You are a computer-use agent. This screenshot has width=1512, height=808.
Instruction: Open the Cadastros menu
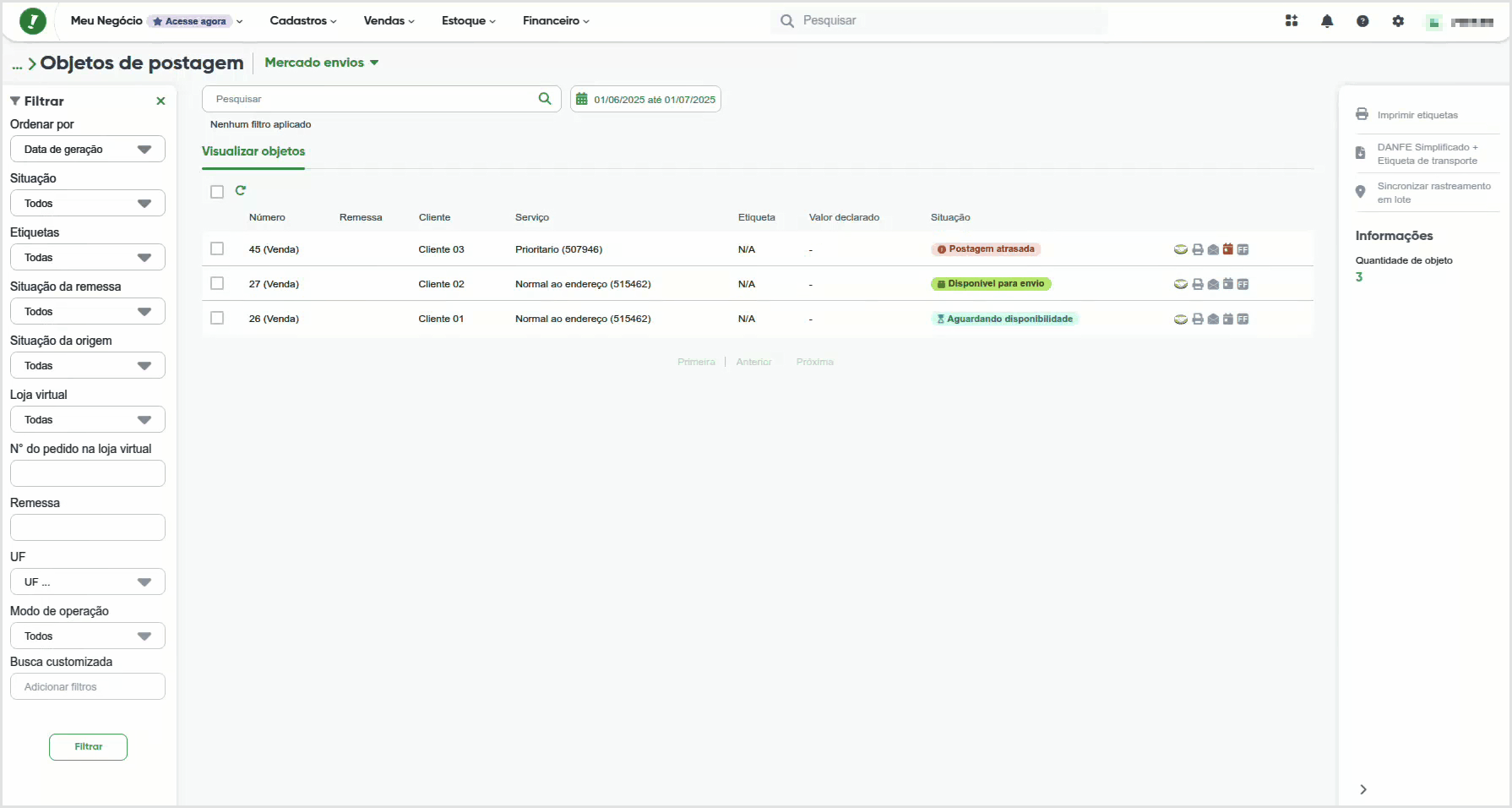point(303,20)
